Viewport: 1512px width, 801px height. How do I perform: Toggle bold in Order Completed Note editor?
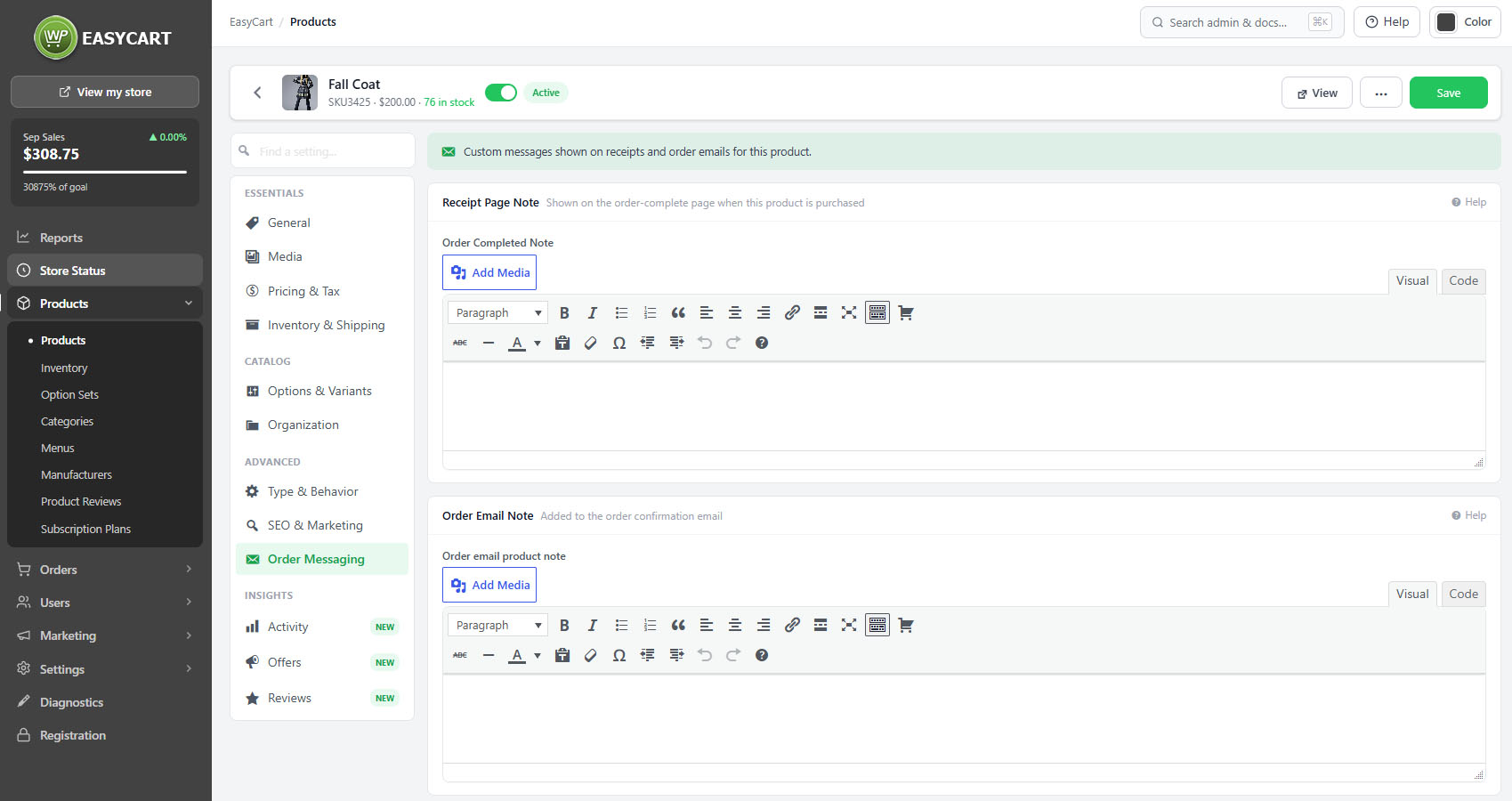[564, 313]
